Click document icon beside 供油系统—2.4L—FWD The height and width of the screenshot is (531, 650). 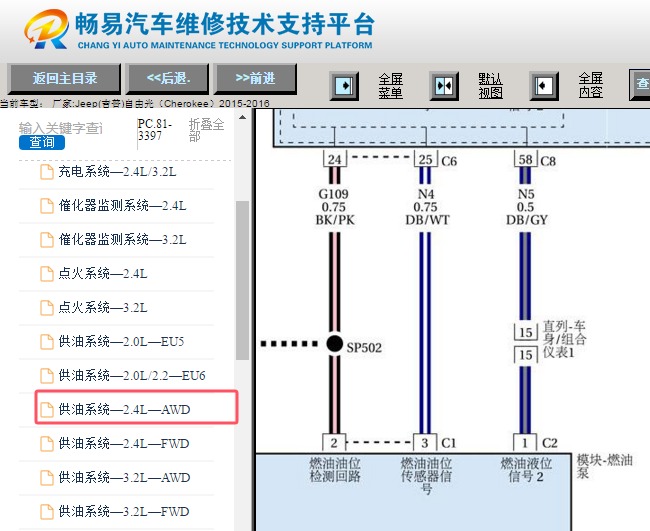click(x=47, y=444)
